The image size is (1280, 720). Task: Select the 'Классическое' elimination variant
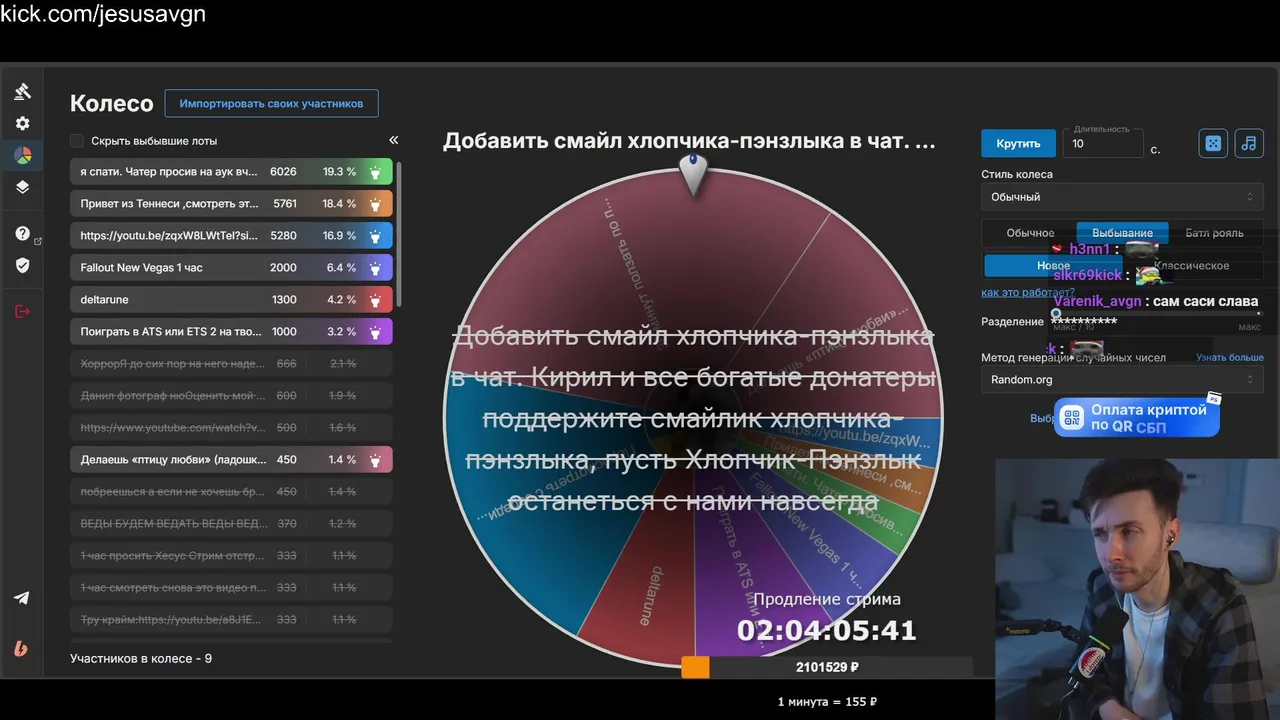[1191, 266]
